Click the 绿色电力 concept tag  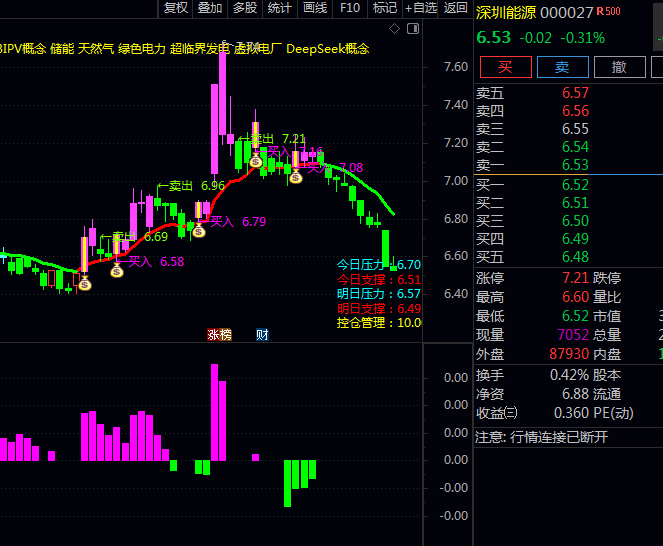coord(142,49)
